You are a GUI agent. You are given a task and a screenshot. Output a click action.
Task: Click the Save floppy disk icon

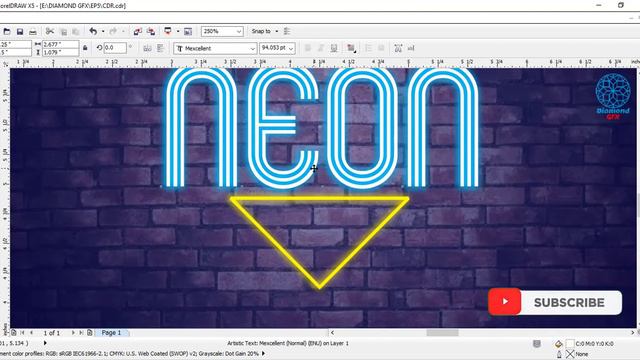20,31
